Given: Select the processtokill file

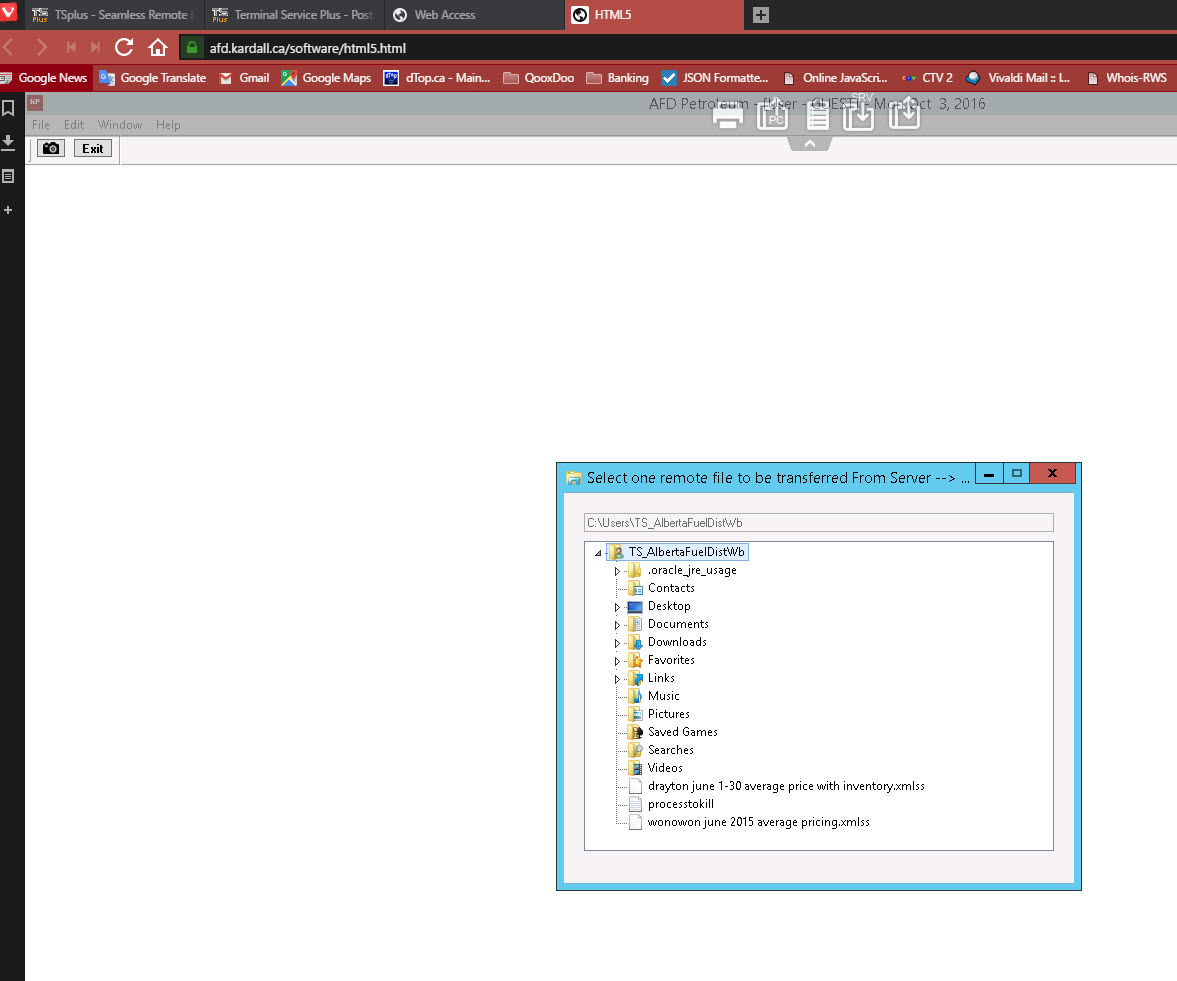Looking at the screenshot, I should tap(680, 804).
